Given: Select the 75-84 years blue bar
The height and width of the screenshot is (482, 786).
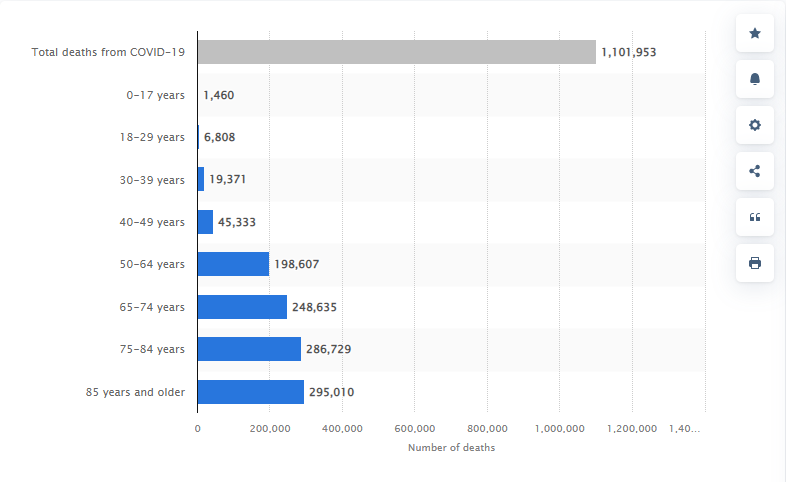Looking at the screenshot, I should pos(248,349).
